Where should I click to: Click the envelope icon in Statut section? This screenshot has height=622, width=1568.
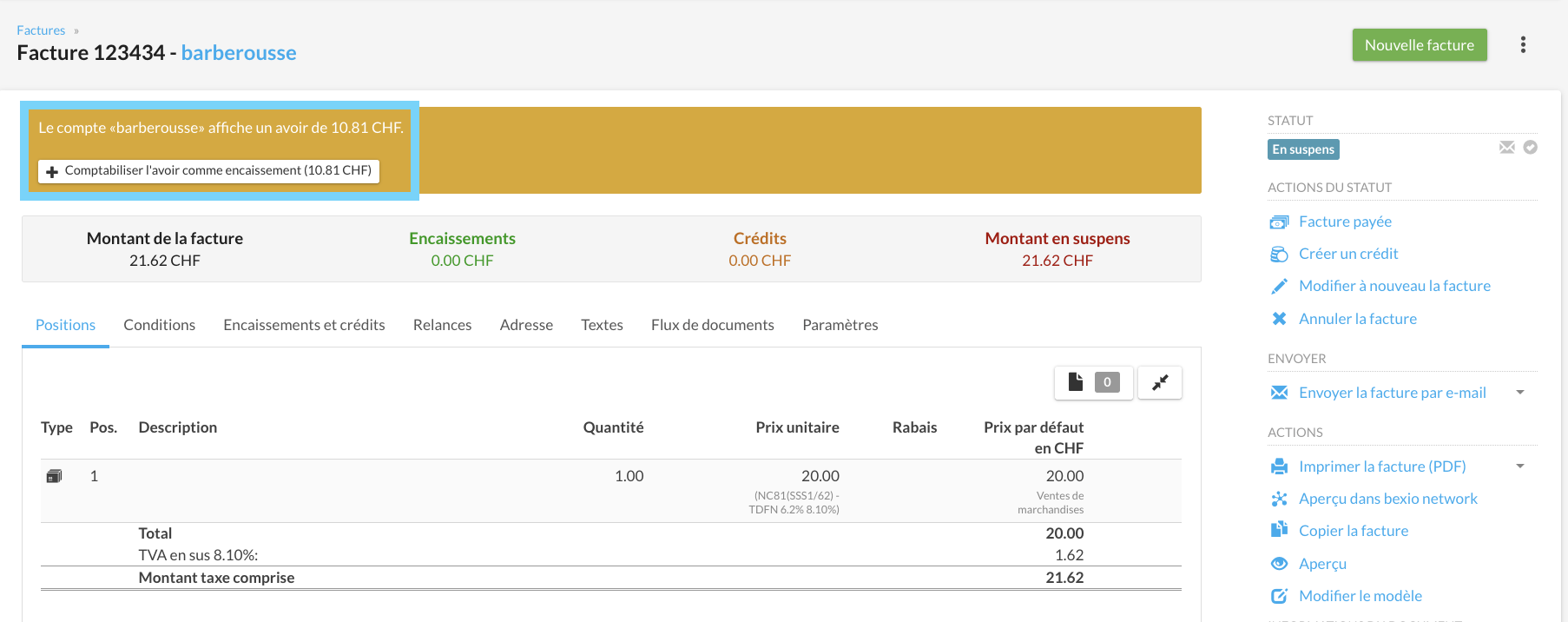click(x=1506, y=148)
